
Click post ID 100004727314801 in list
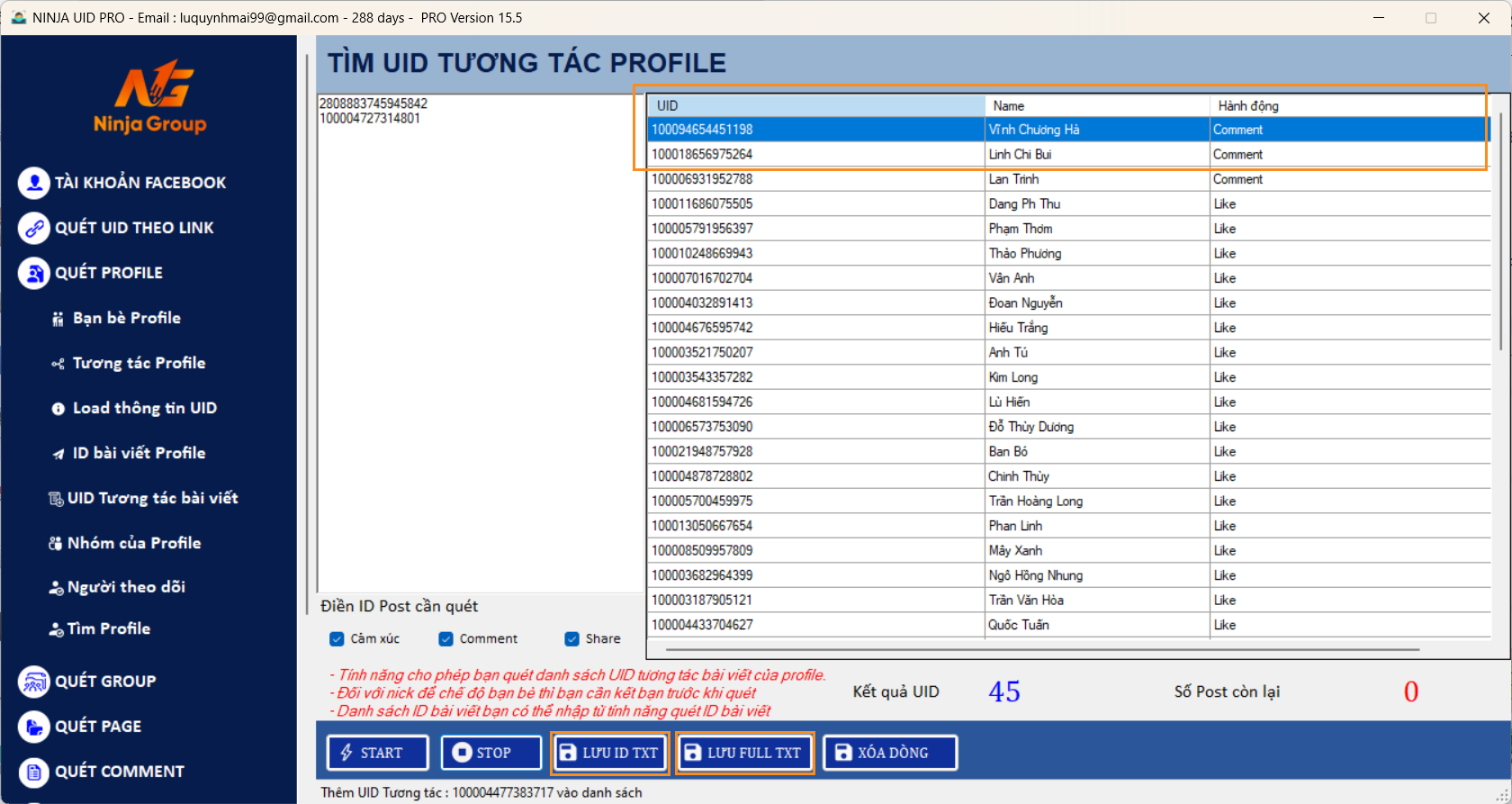(370, 118)
